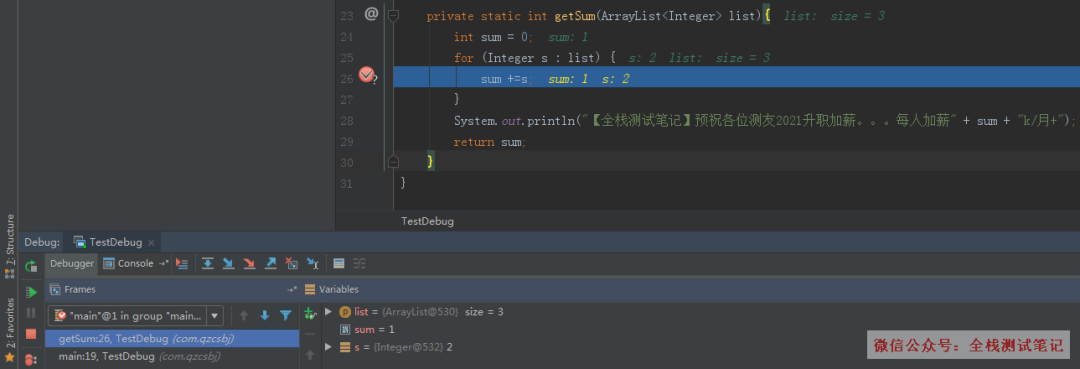Resume program with the green play button

[31, 293]
